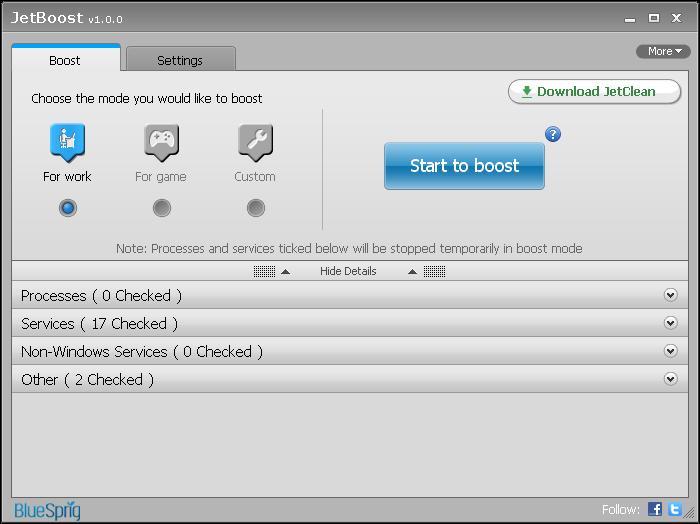Click Non-Windows Services ( 0 Checked ) header text
The height and width of the screenshot is (524, 700).
pos(142,352)
